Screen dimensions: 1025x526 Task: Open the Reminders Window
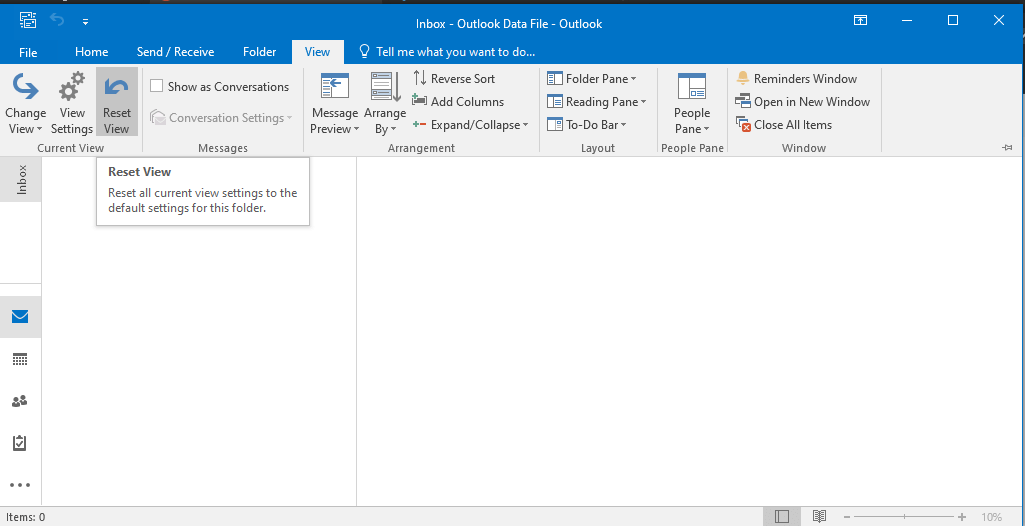[796, 78]
